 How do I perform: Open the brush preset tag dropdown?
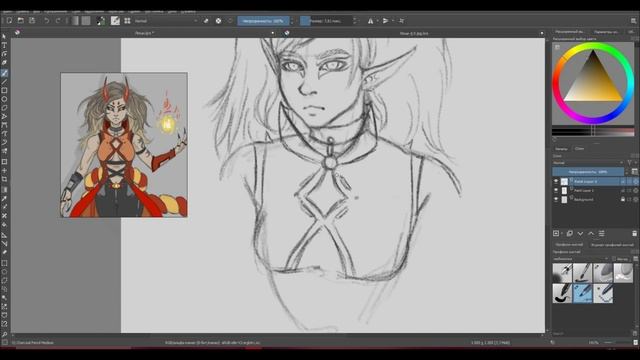click(x=580, y=259)
